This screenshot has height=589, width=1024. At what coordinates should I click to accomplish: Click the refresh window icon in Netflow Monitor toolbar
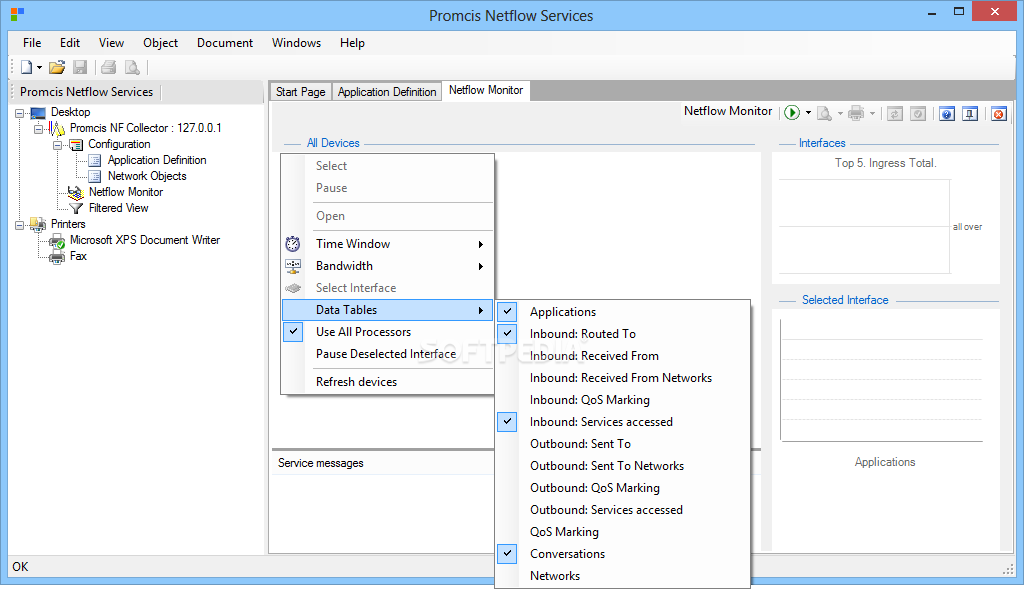tap(895, 114)
